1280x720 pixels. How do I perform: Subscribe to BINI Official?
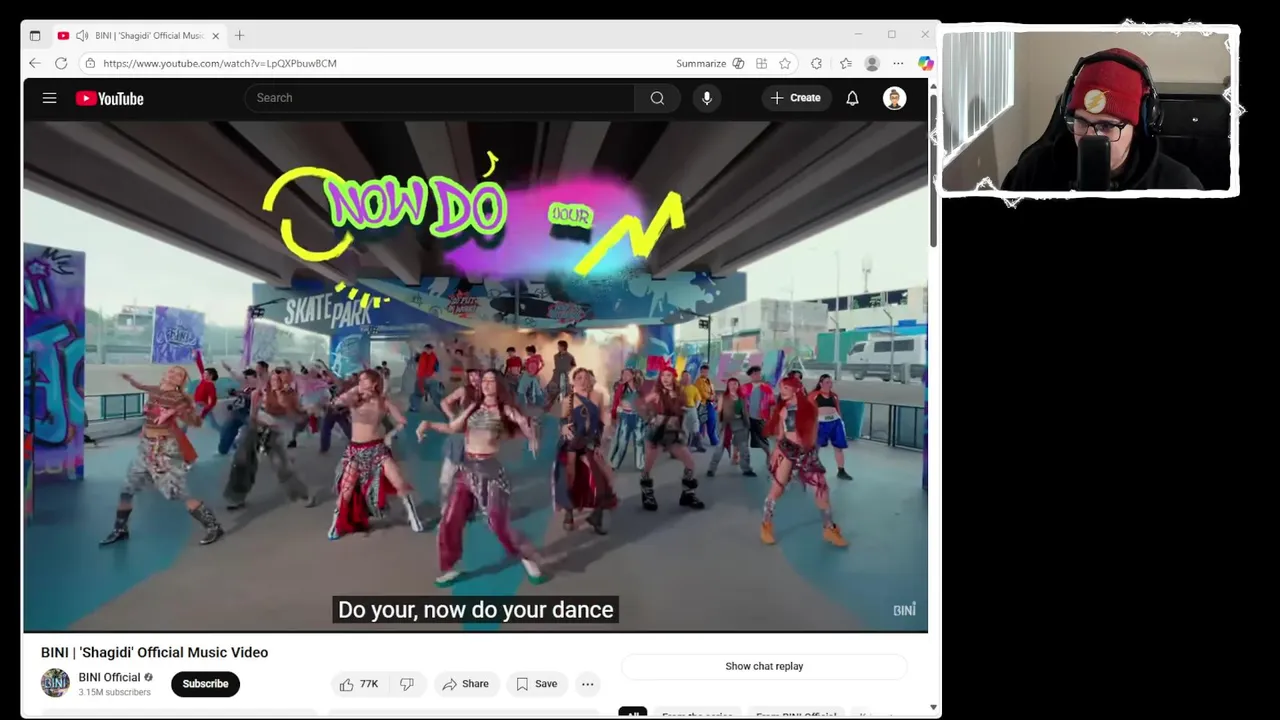tap(205, 684)
